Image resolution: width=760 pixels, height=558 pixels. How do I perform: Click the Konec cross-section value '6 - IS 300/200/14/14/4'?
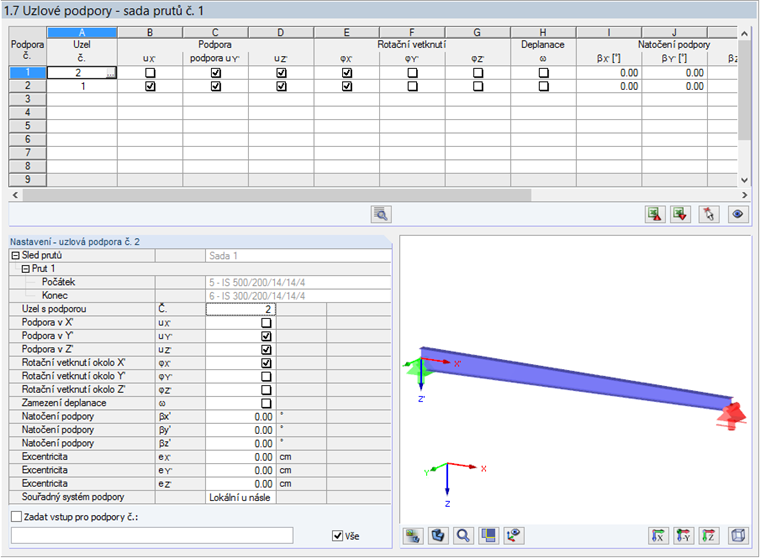click(x=298, y=296)
